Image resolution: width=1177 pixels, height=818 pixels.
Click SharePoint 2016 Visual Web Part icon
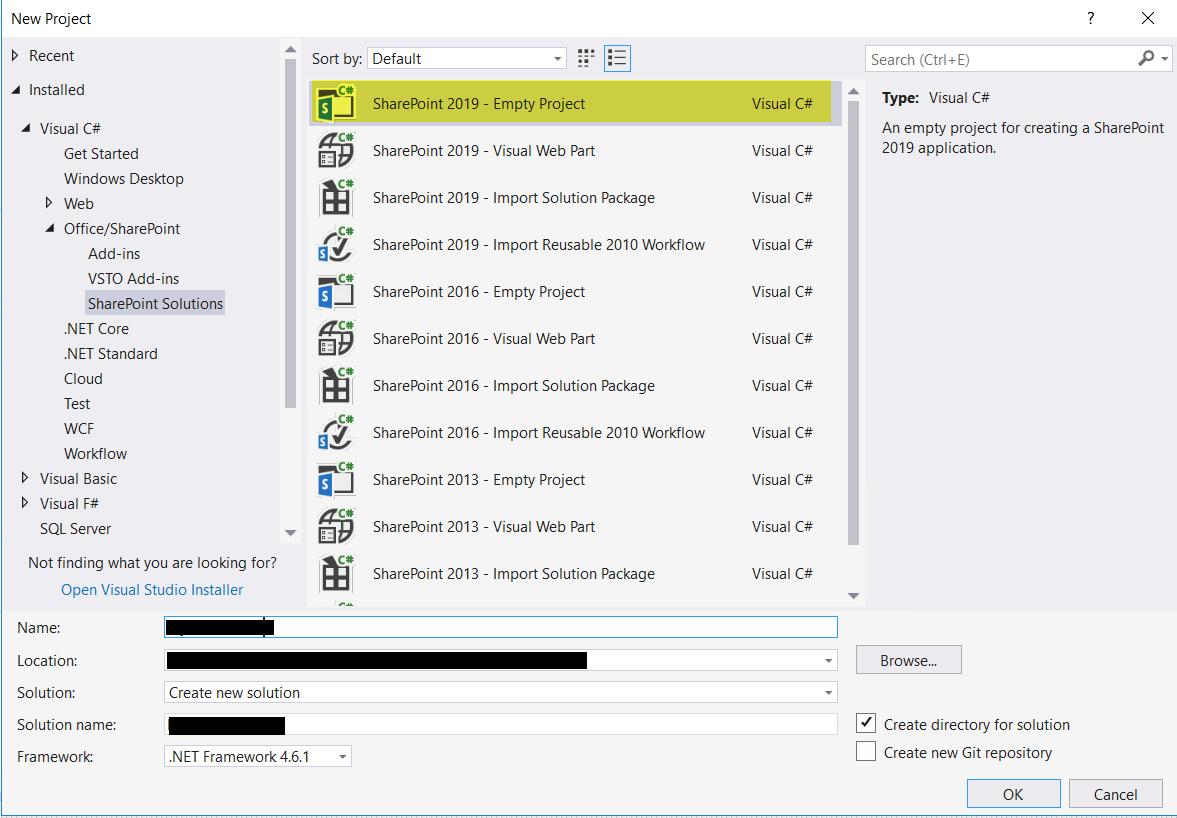[336, 338]
